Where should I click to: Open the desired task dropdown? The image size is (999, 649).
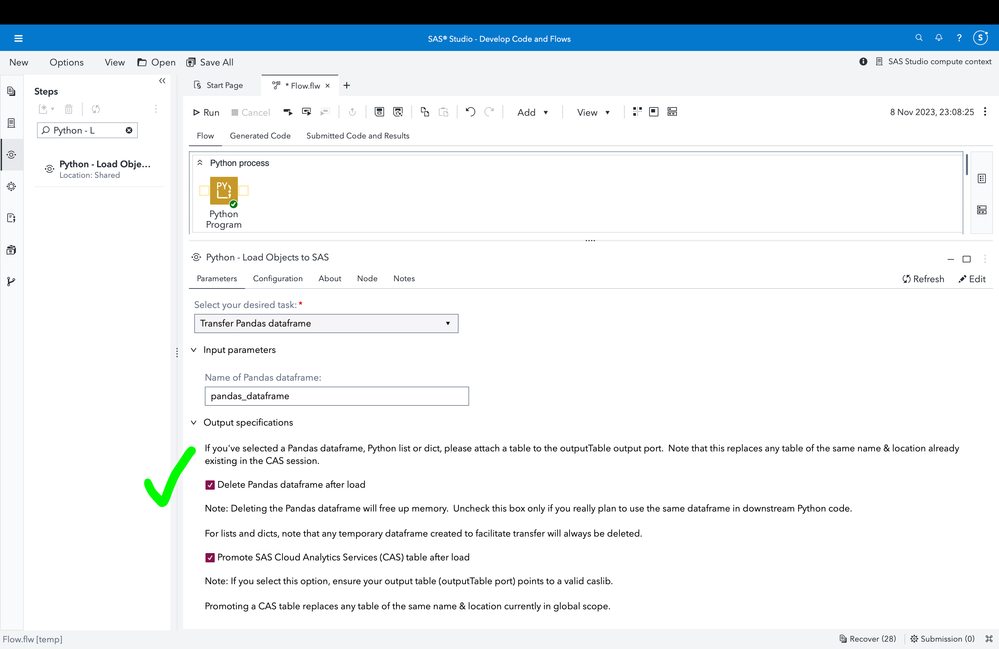(326, 324)
